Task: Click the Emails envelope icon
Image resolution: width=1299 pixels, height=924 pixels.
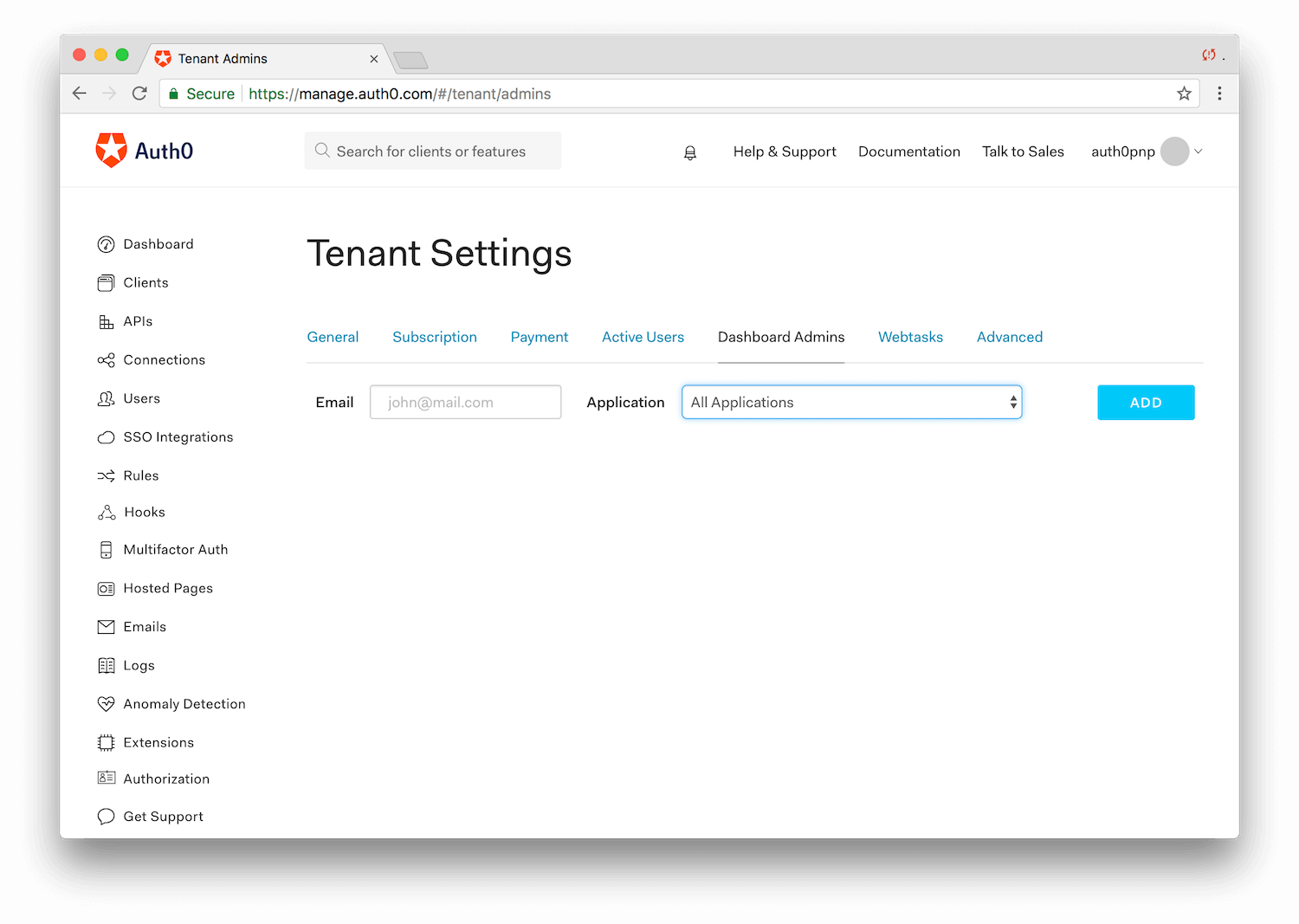Action: [x=106, y=627]
